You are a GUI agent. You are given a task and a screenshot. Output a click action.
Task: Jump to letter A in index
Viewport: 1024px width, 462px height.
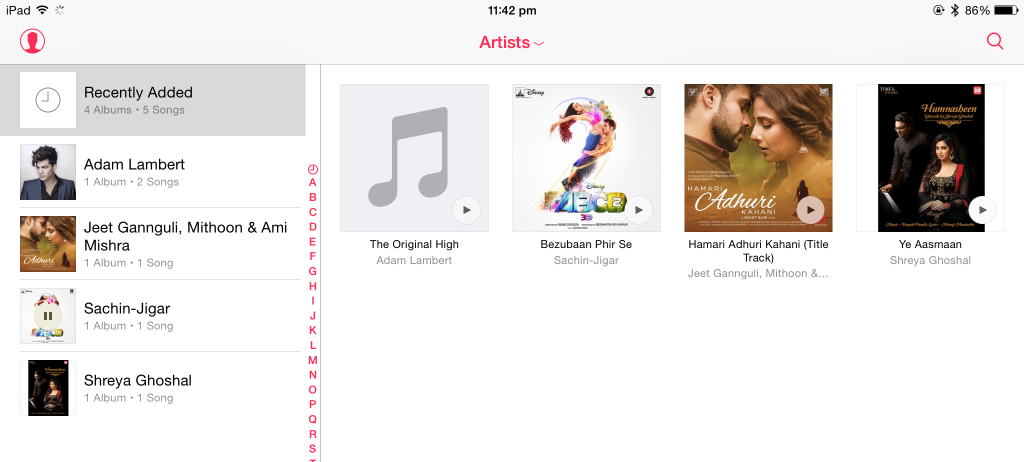pyautogui.click(x=313, y=183)
